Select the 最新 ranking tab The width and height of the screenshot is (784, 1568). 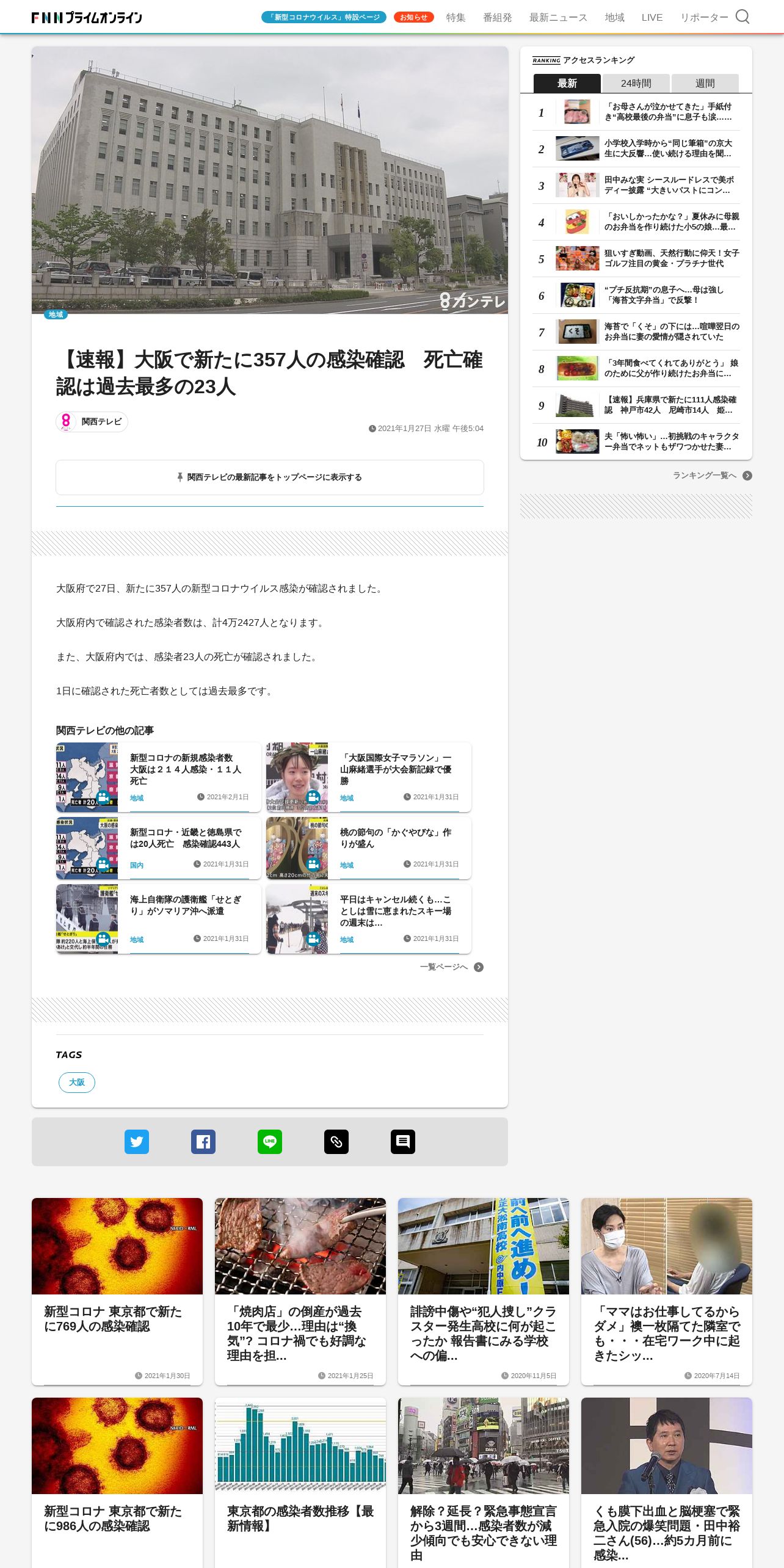[567, 83]
